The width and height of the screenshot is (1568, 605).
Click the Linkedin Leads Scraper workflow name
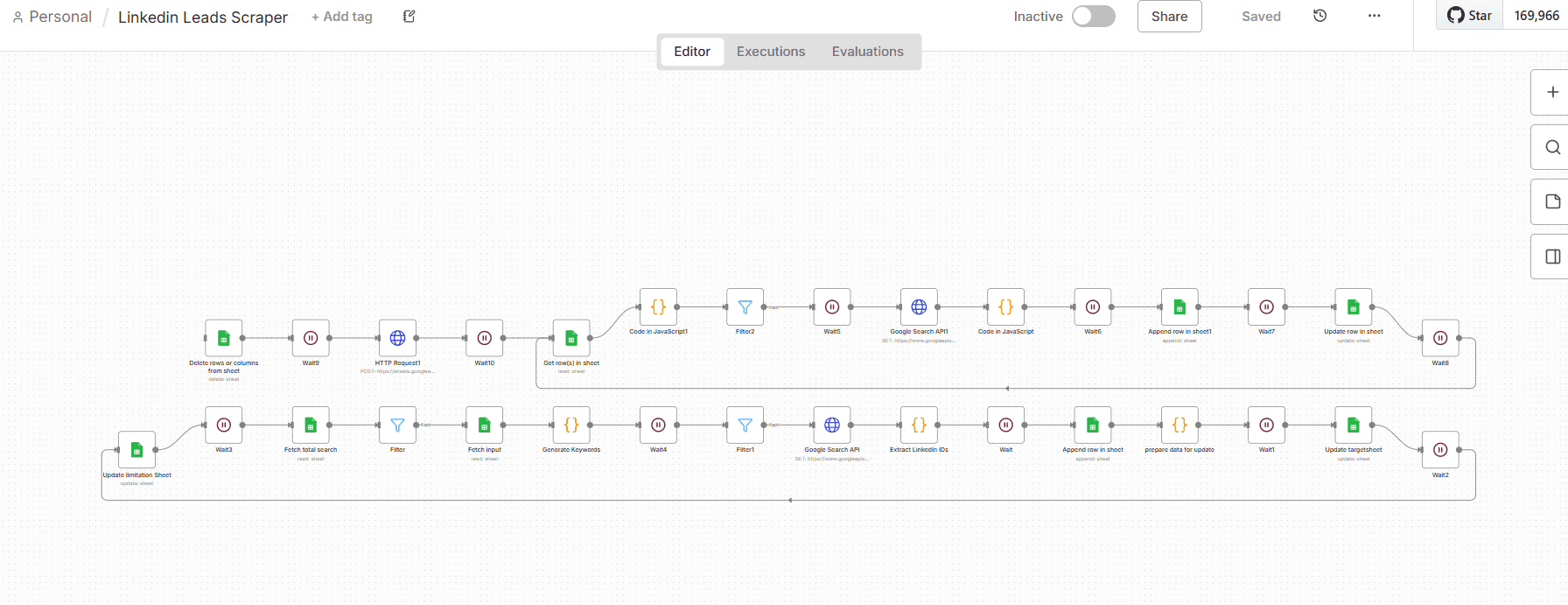203,18
